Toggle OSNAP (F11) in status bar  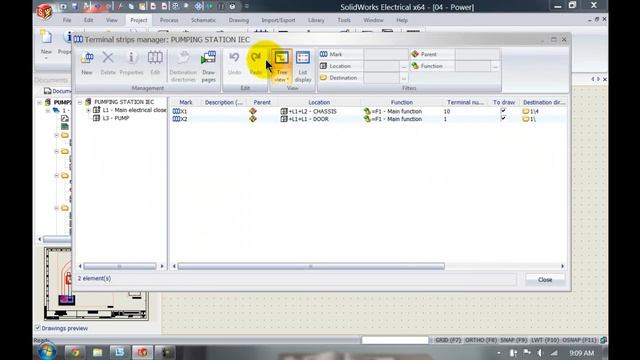click(x=580, y=340)
